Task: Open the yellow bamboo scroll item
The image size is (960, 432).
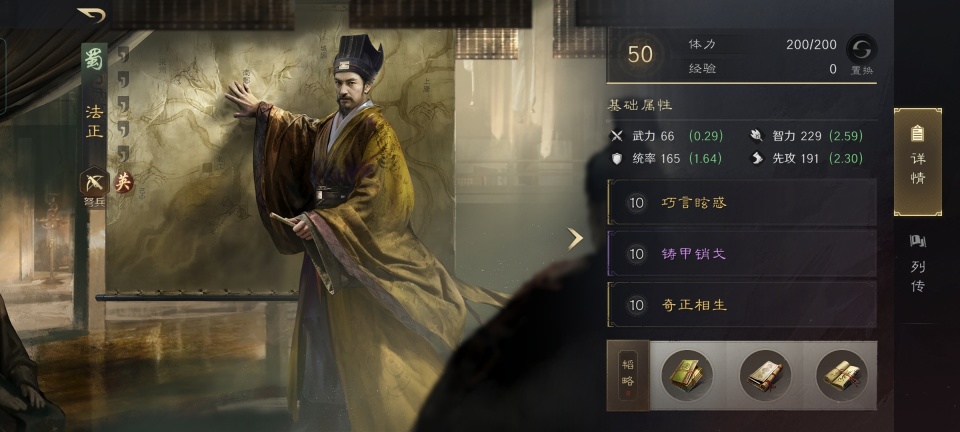Action: 842,375
